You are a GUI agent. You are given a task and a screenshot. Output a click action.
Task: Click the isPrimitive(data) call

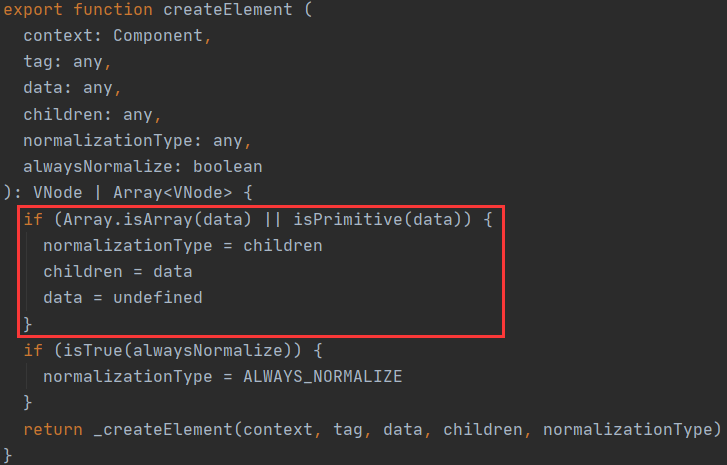377,219
